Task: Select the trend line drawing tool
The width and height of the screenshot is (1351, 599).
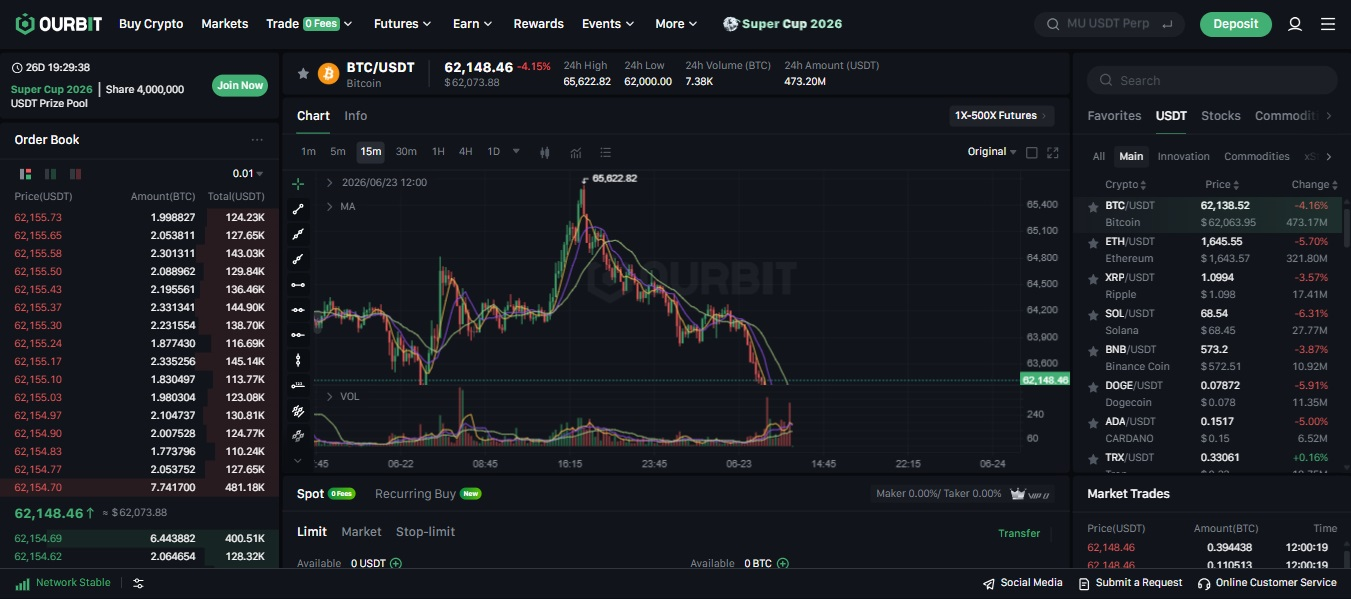Action: 298,209
